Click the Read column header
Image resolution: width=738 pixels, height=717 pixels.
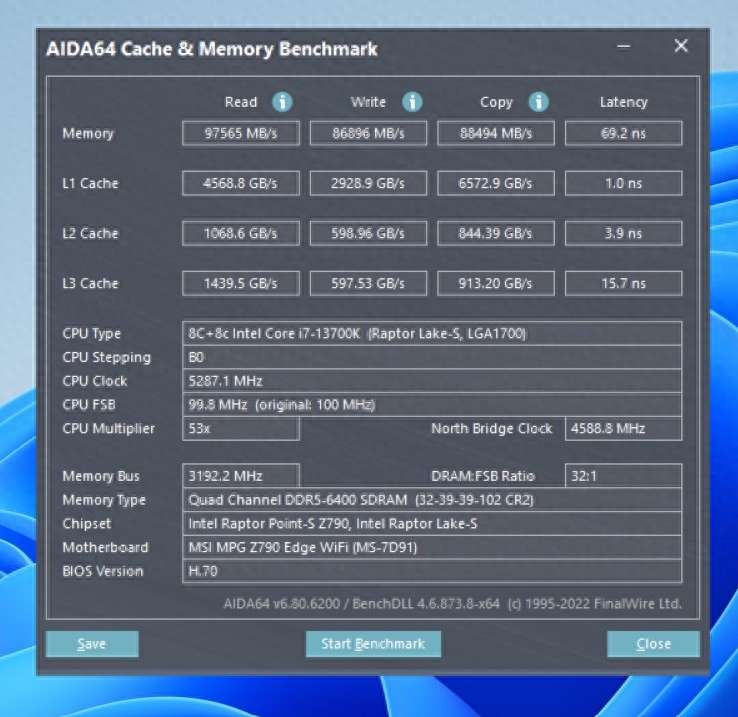point(241,102)
